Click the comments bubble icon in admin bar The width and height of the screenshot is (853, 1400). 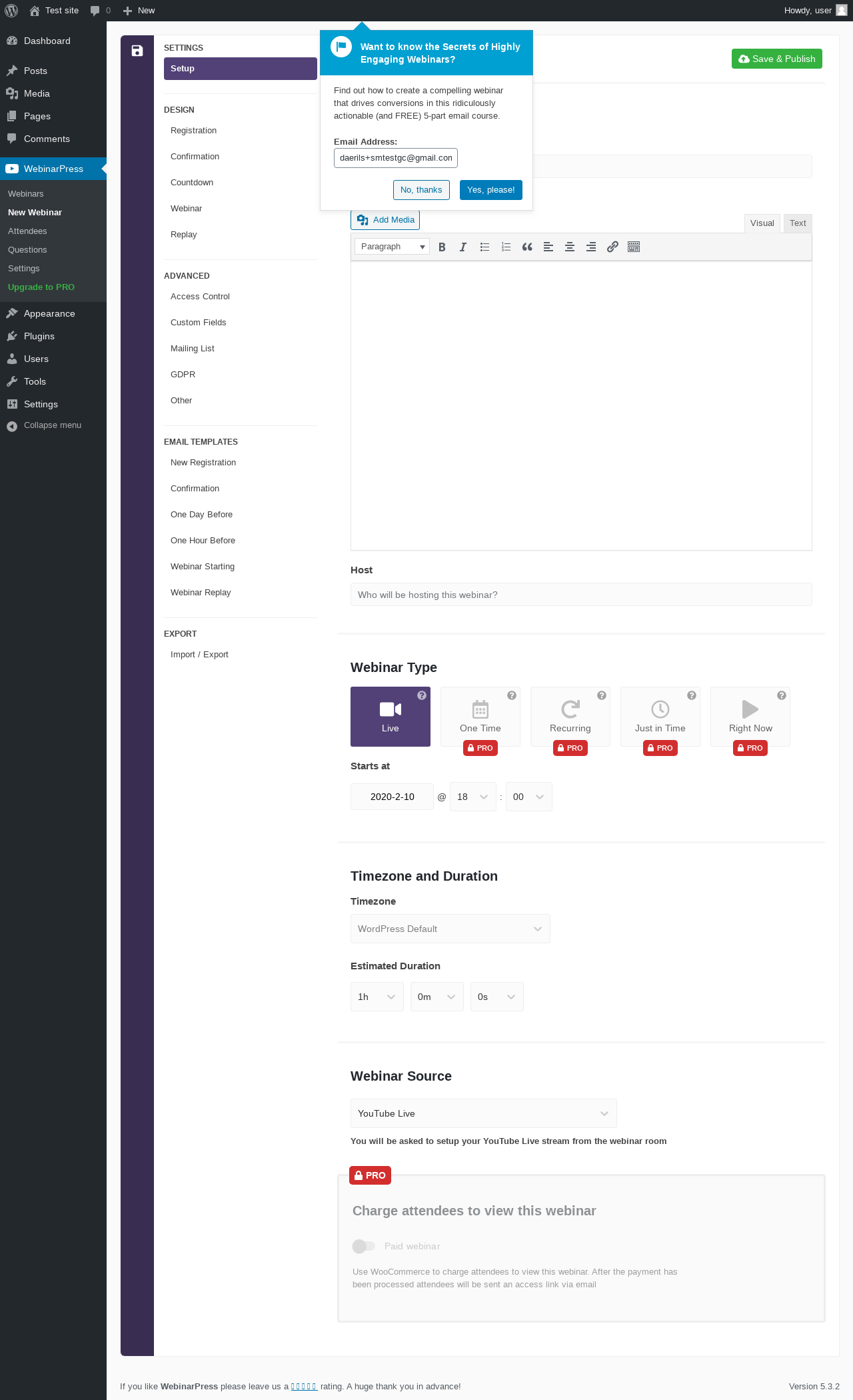click(x=95, y=11)
